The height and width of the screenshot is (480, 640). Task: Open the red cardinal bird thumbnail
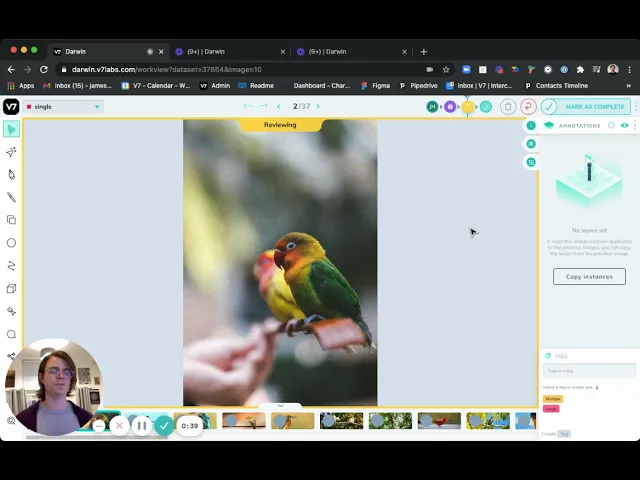[x=439, y=420]
